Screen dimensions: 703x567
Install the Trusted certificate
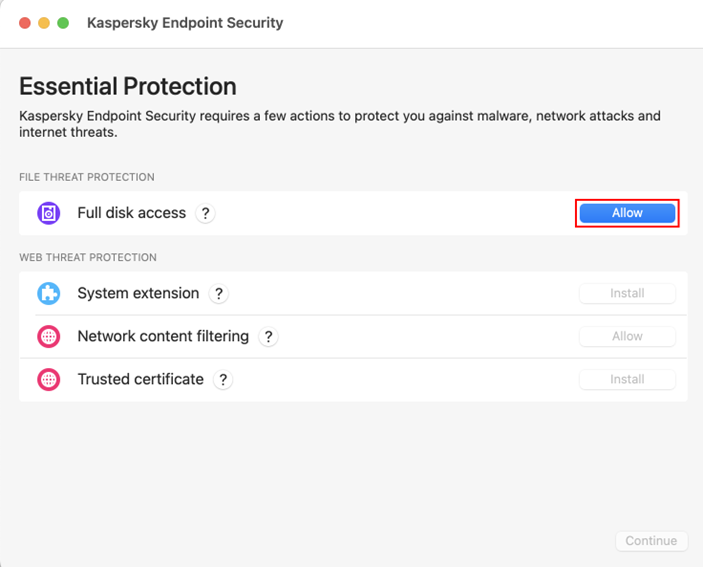click(627, 380)
